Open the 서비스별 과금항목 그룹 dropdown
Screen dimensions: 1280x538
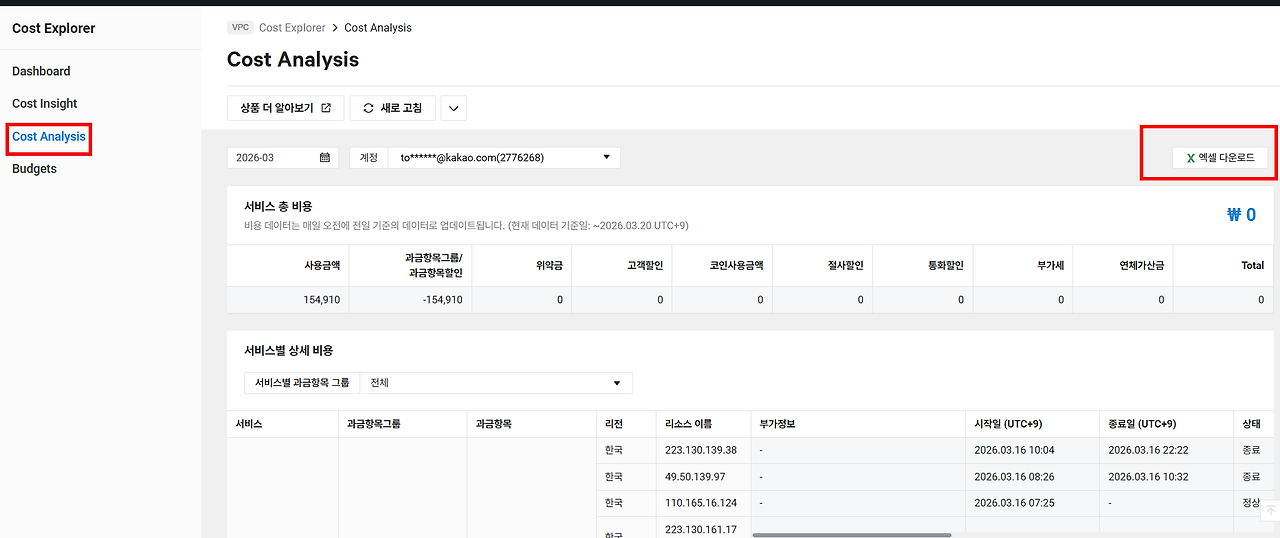(x=495, y=383)
